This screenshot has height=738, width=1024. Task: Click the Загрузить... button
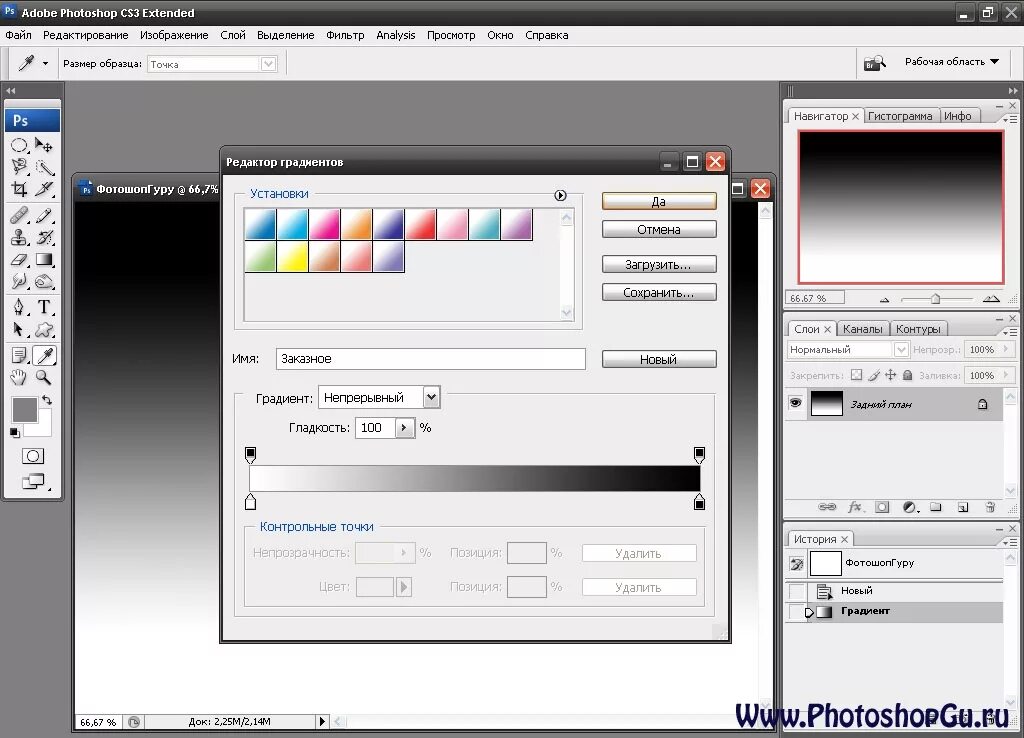tap(659, 265)
